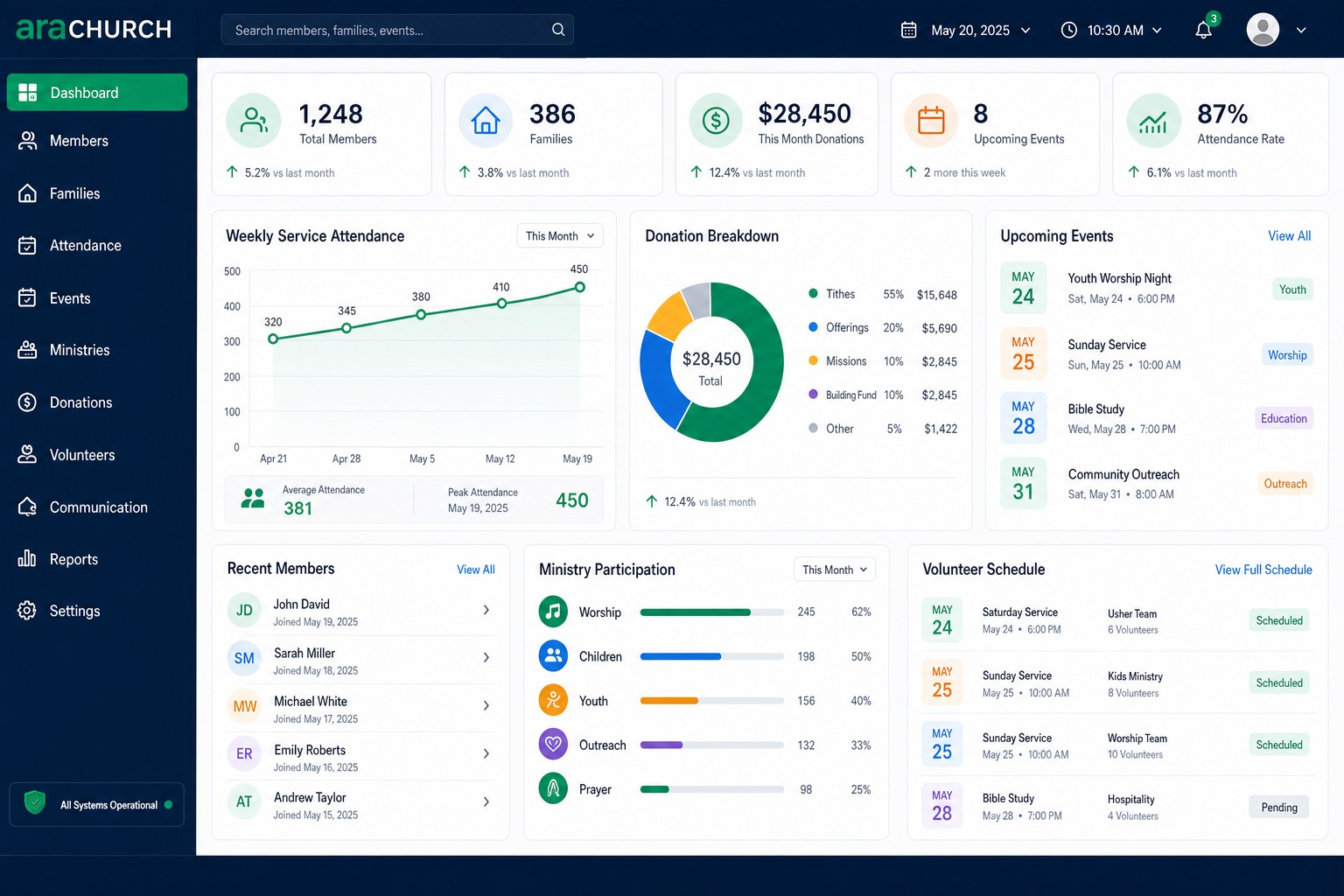Click the Youth ministry orange icon

[553, 700]
